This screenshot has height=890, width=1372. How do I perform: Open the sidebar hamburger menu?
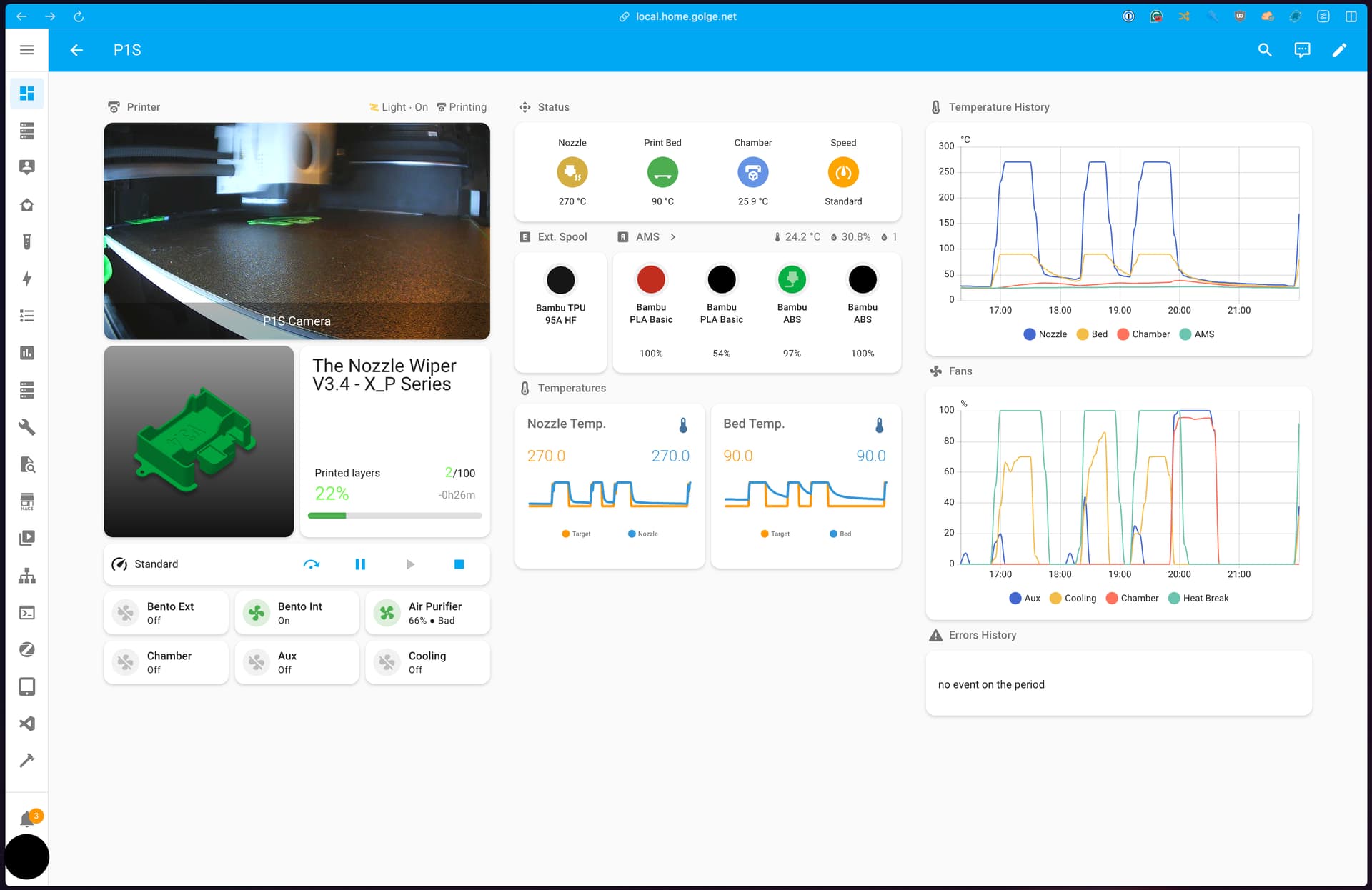[x=27, y=50]
